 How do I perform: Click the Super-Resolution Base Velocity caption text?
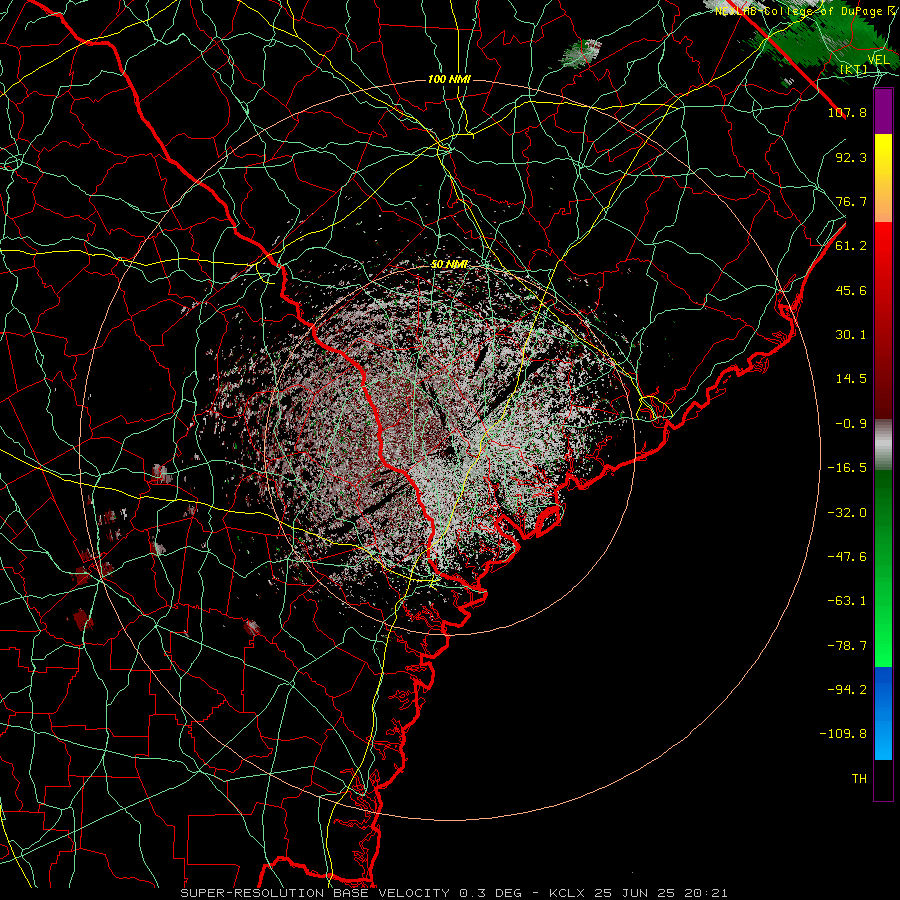click(x=454, y=893)
